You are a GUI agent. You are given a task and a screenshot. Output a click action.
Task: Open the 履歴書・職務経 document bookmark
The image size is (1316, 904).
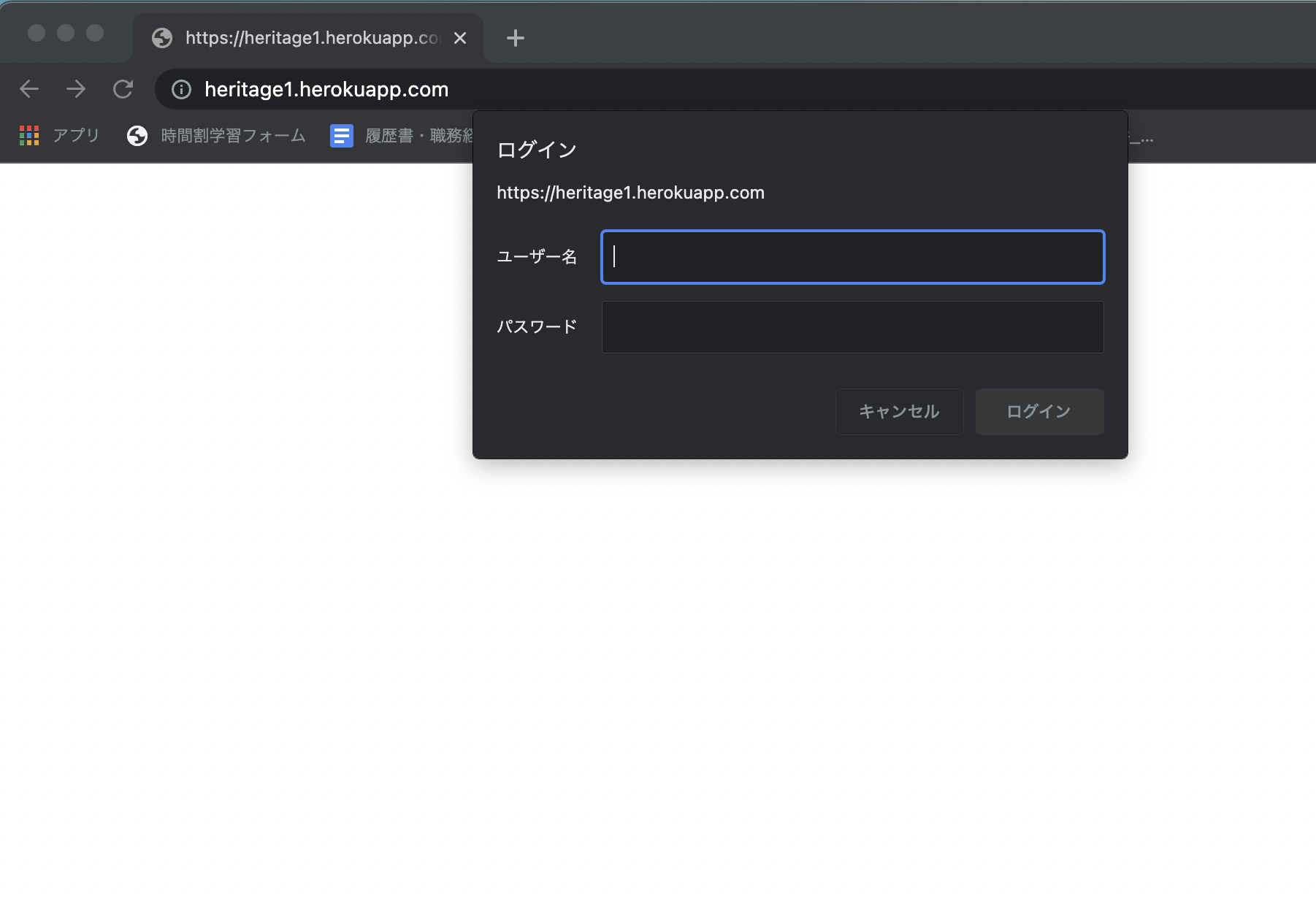402,136
